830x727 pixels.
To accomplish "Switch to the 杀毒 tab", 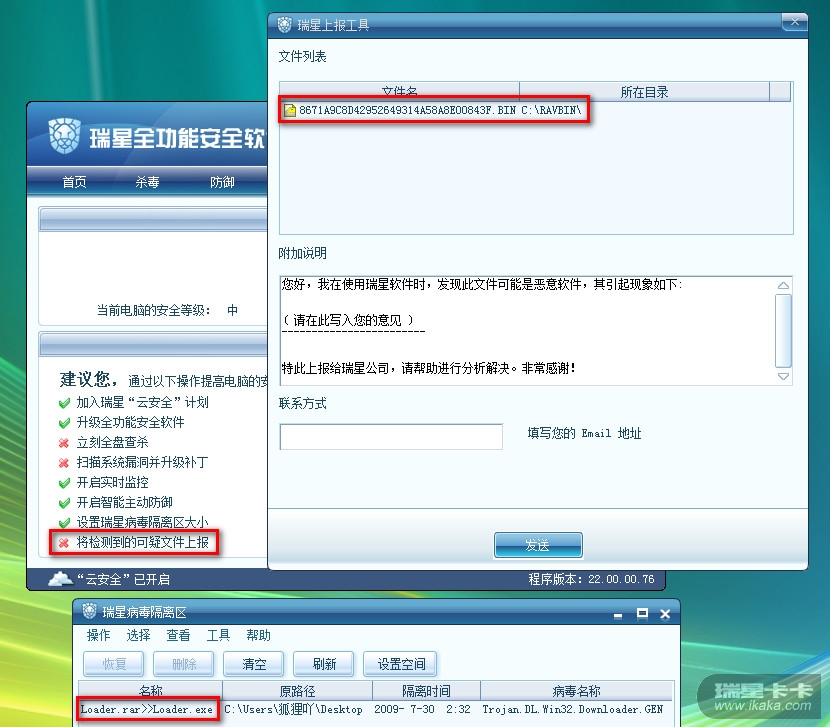I will (147, 182).
